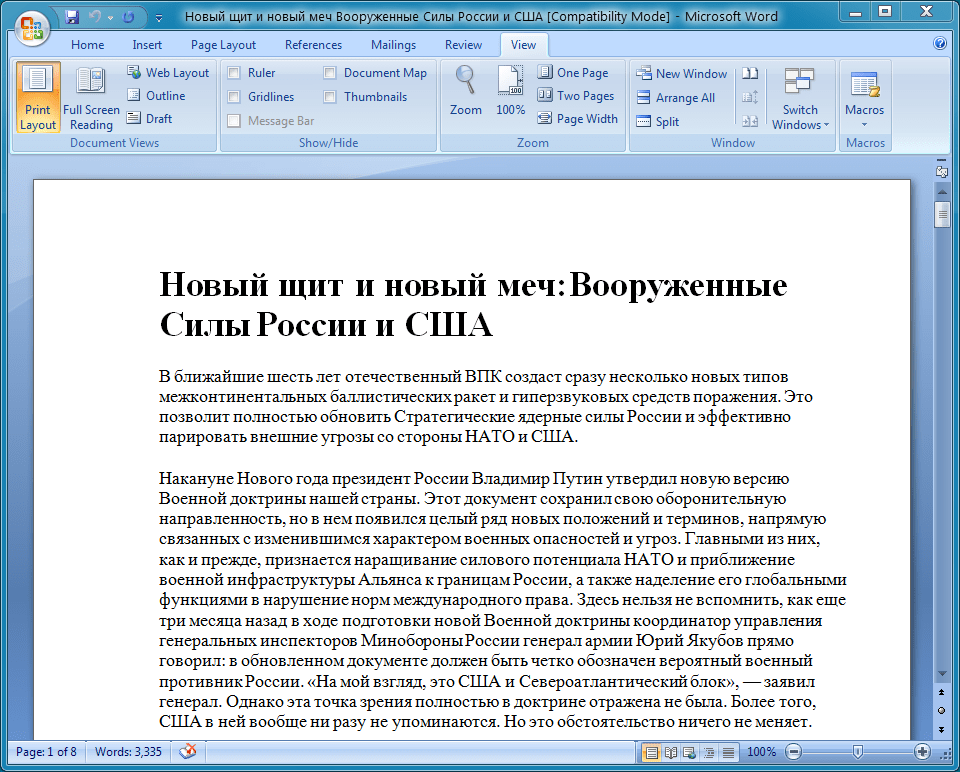The height and width of the screenshot is (772, 960).
Task: Select Outline view icon in status bar
Action: (709, 752)
